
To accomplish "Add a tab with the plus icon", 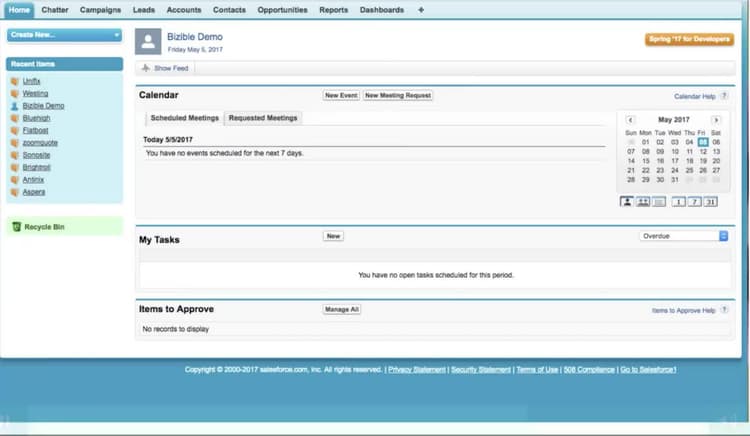I will (421, 10).
